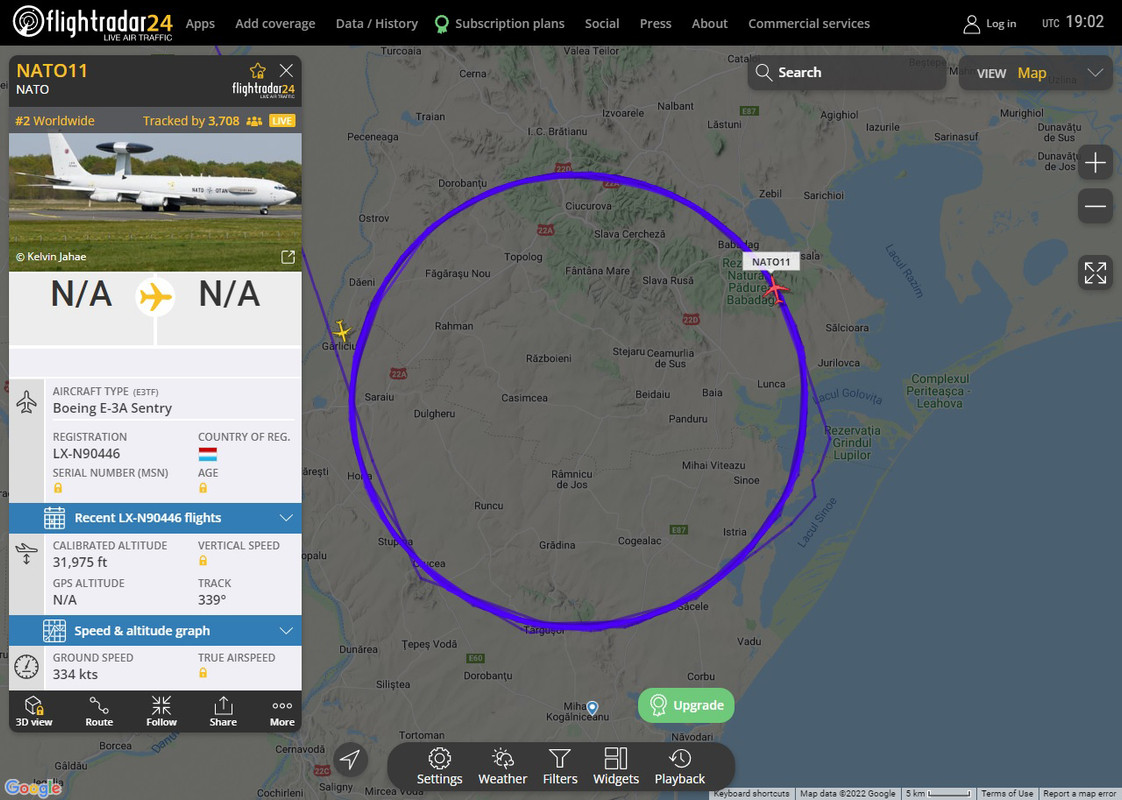The image size is (1122, 800).
Task: Click the Search flights field
Action: tap(847, 72)
